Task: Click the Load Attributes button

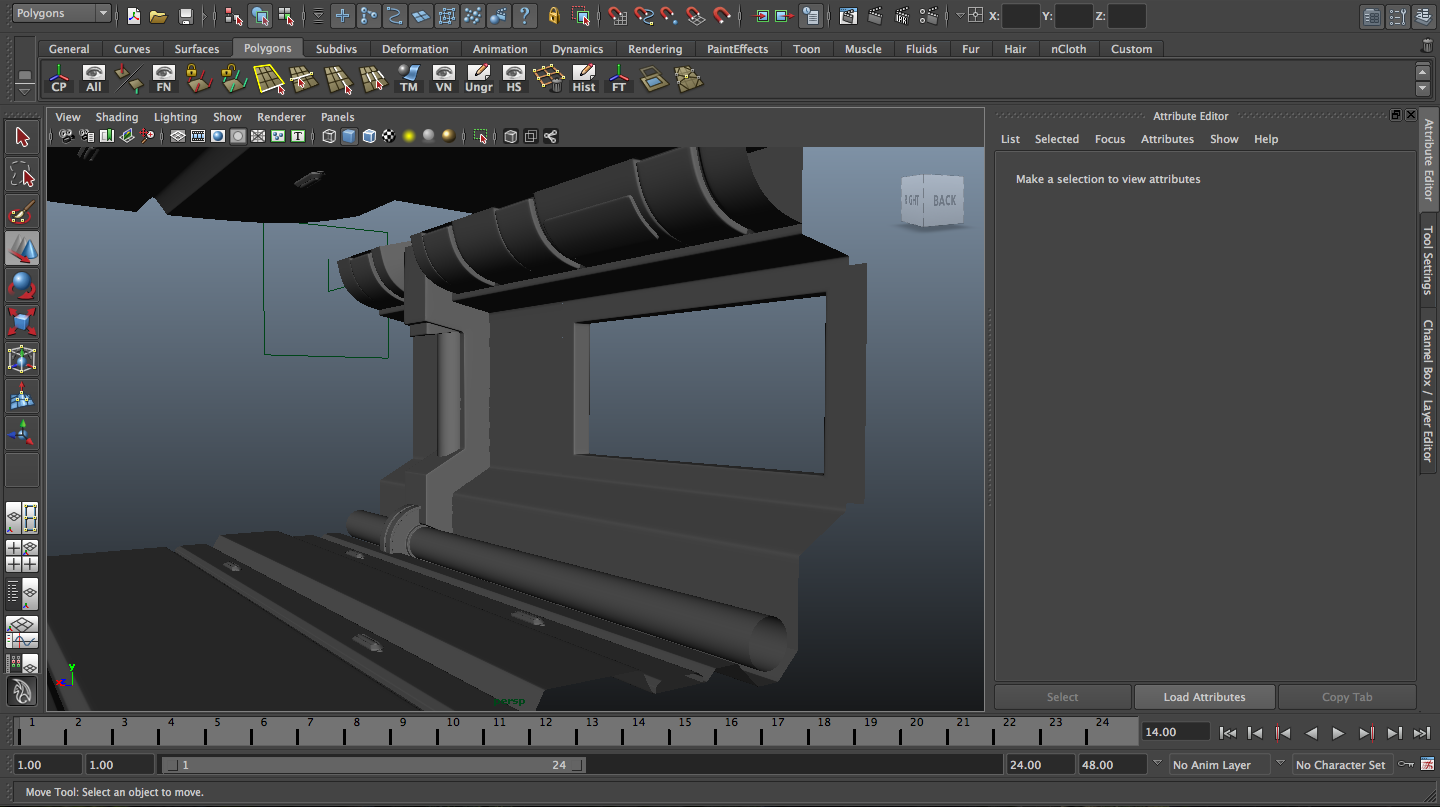Action: (1204, 697)
